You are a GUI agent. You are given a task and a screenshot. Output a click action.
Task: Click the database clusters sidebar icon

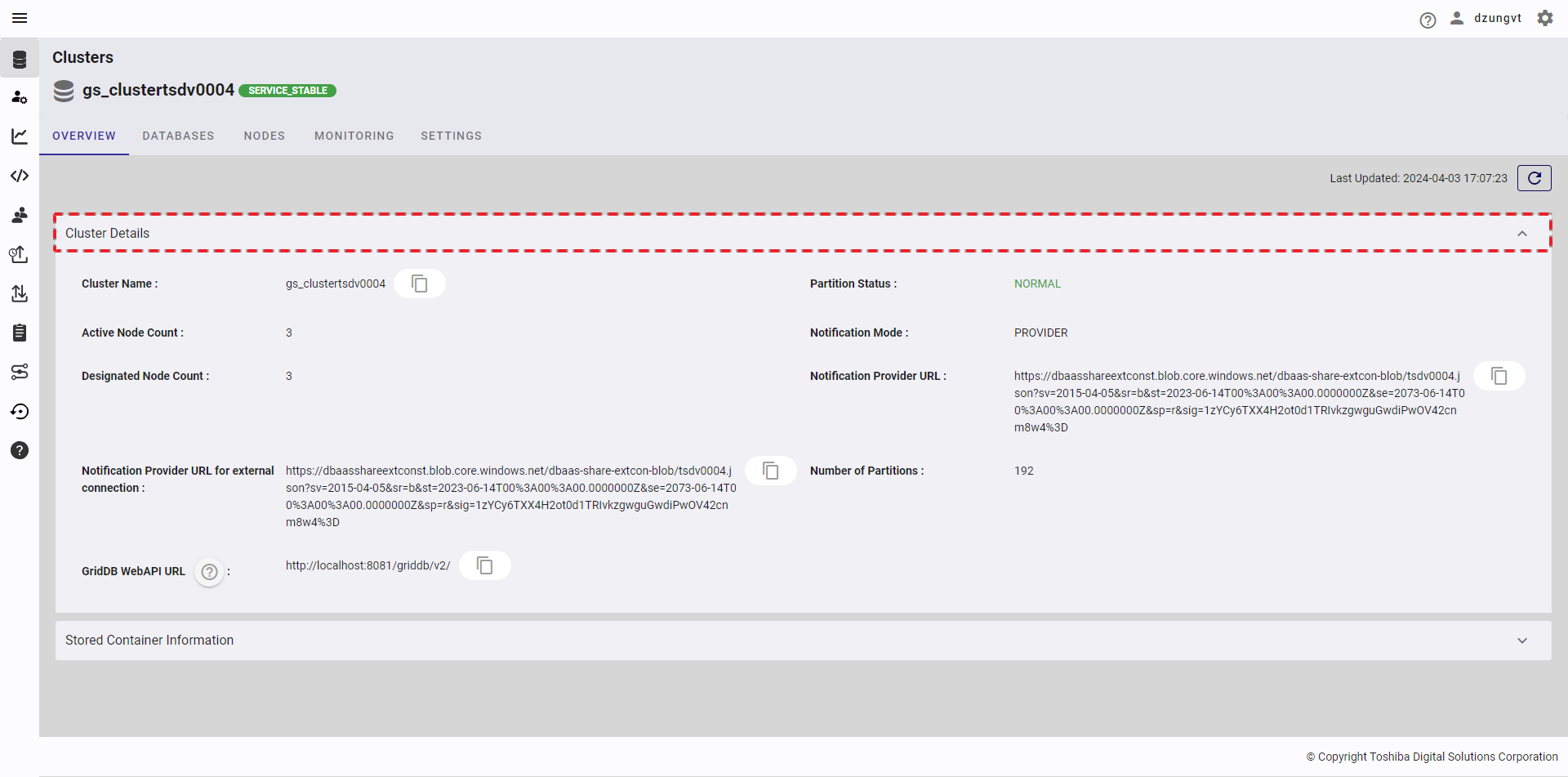(x=20, y=59)
